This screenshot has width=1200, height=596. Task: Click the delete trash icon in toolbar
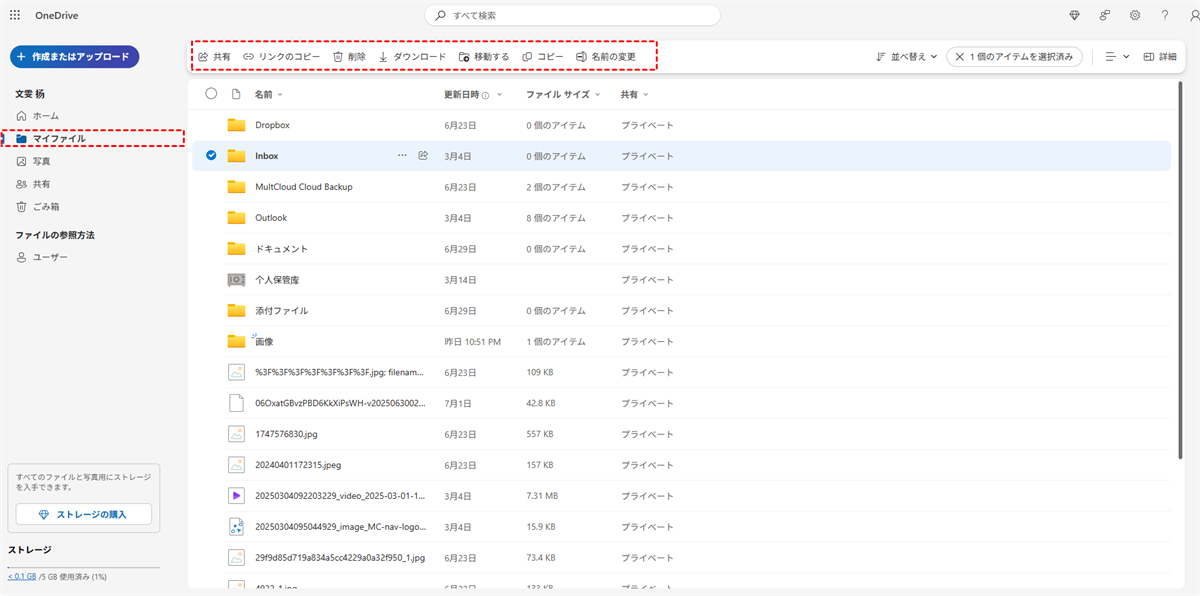[338, 57]
